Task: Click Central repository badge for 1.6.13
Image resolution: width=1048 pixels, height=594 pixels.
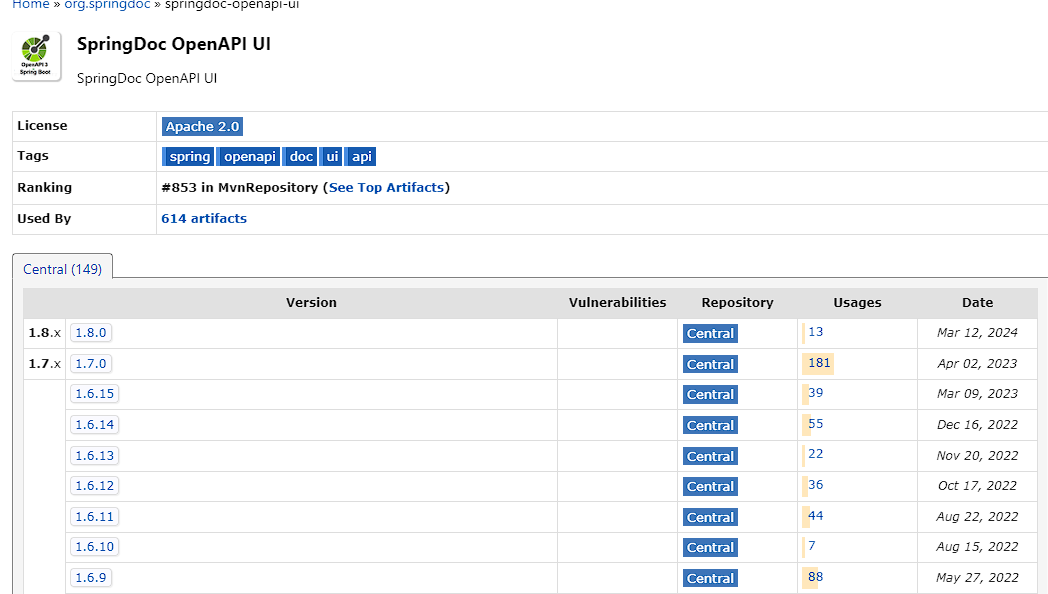Action: click(x=710, y=456)
